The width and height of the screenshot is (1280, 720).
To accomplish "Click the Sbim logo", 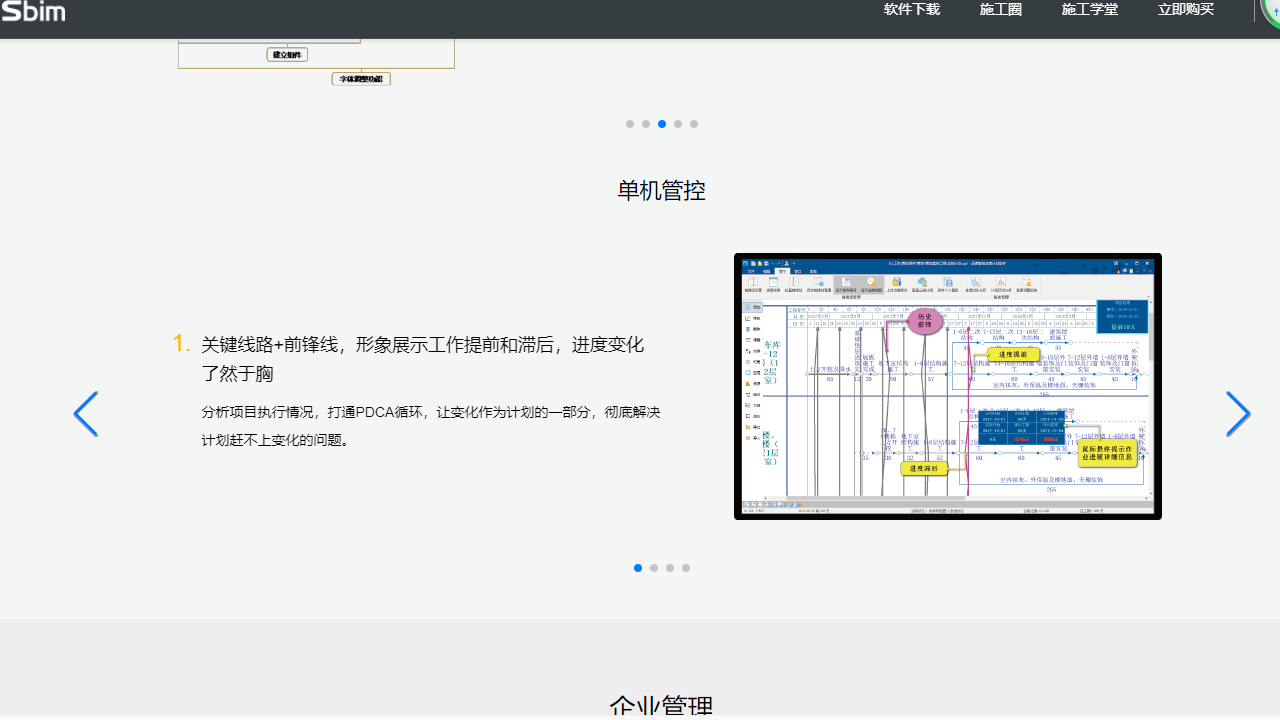I will 33,12.
